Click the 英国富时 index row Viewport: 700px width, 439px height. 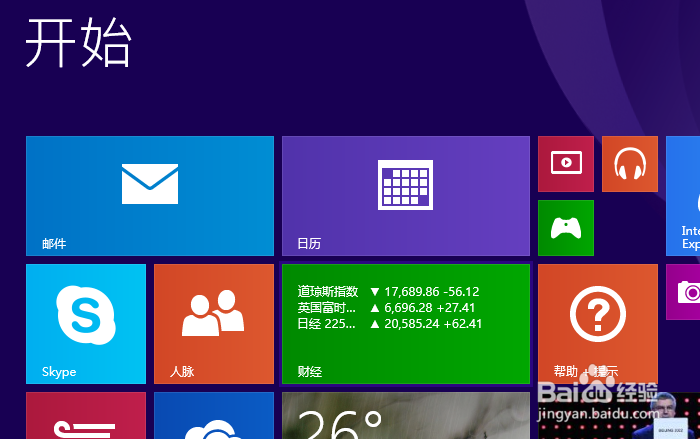pyautogui.click(x=387, y=308)
